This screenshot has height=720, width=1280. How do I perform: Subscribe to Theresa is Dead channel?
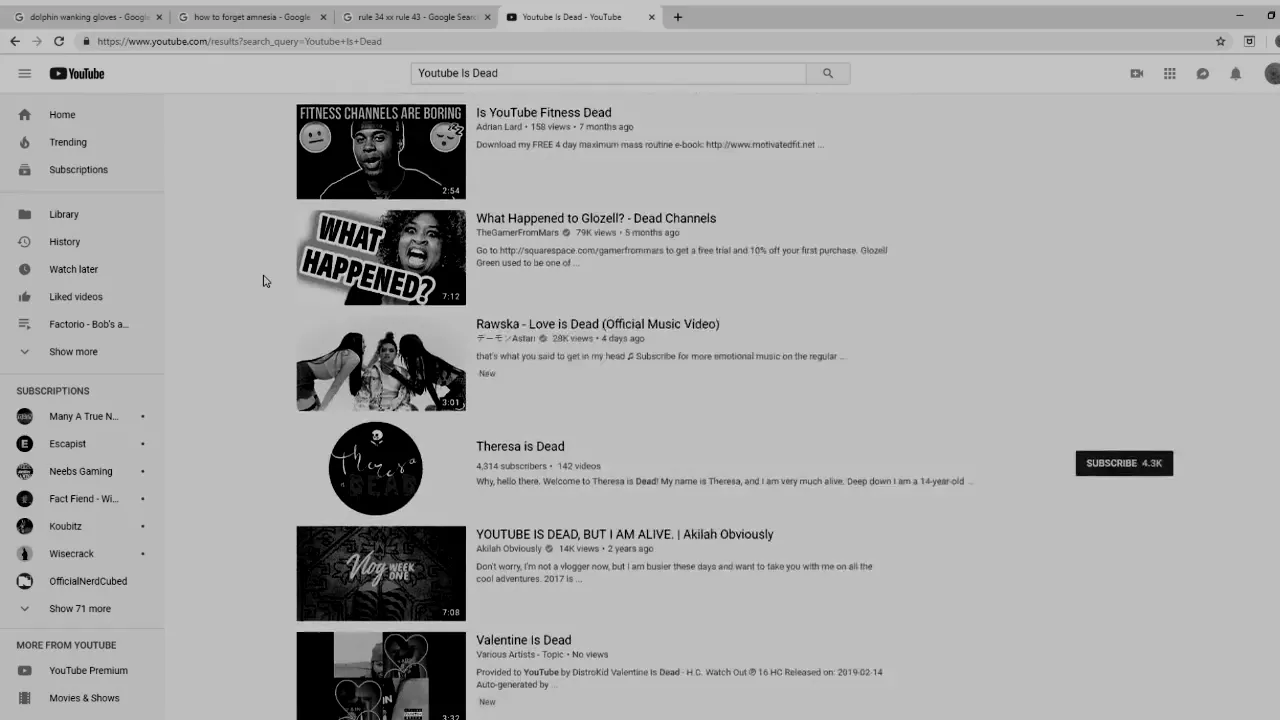[1124, 463]
